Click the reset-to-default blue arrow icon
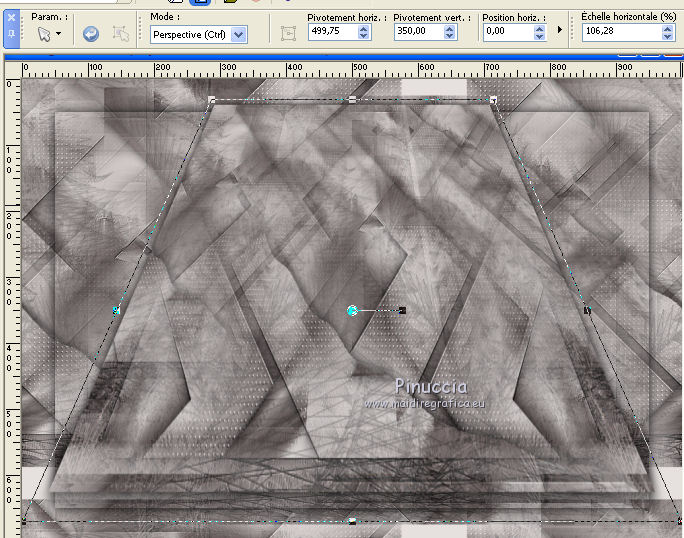 tap(91, 34)
